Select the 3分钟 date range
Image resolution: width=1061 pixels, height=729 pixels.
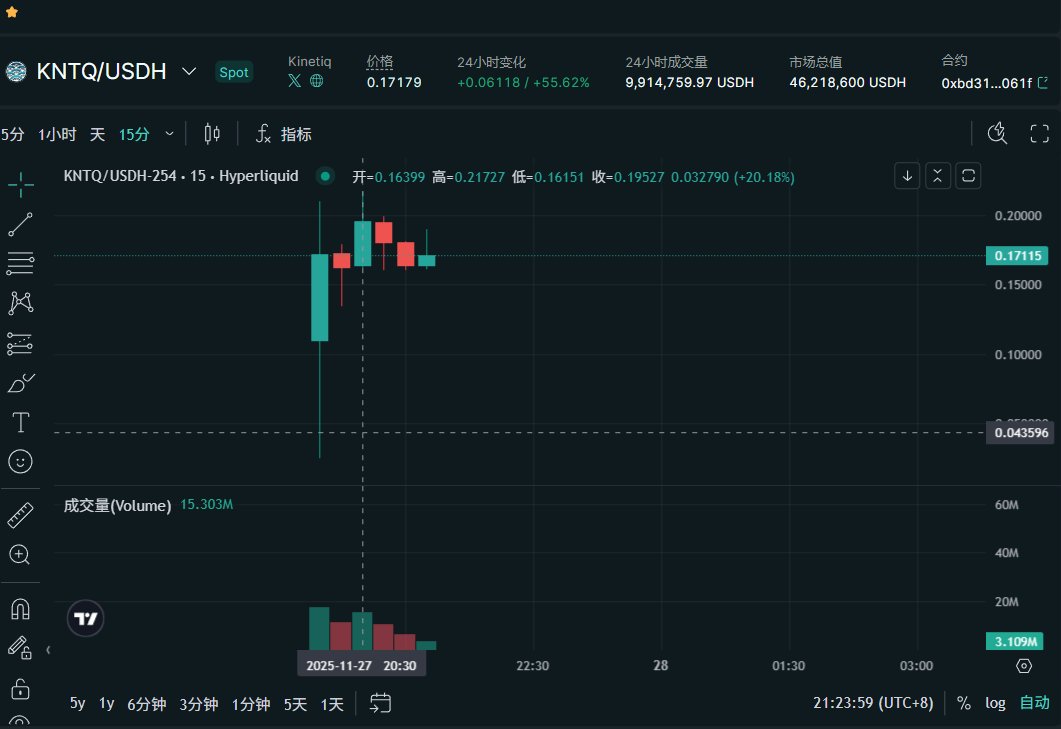[199, 704]
